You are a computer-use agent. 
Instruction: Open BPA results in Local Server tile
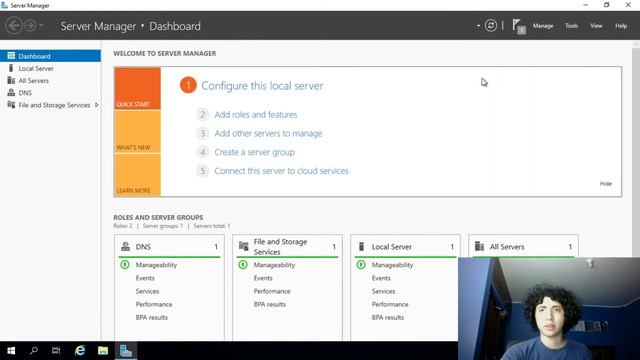click(x=387, y=317)
